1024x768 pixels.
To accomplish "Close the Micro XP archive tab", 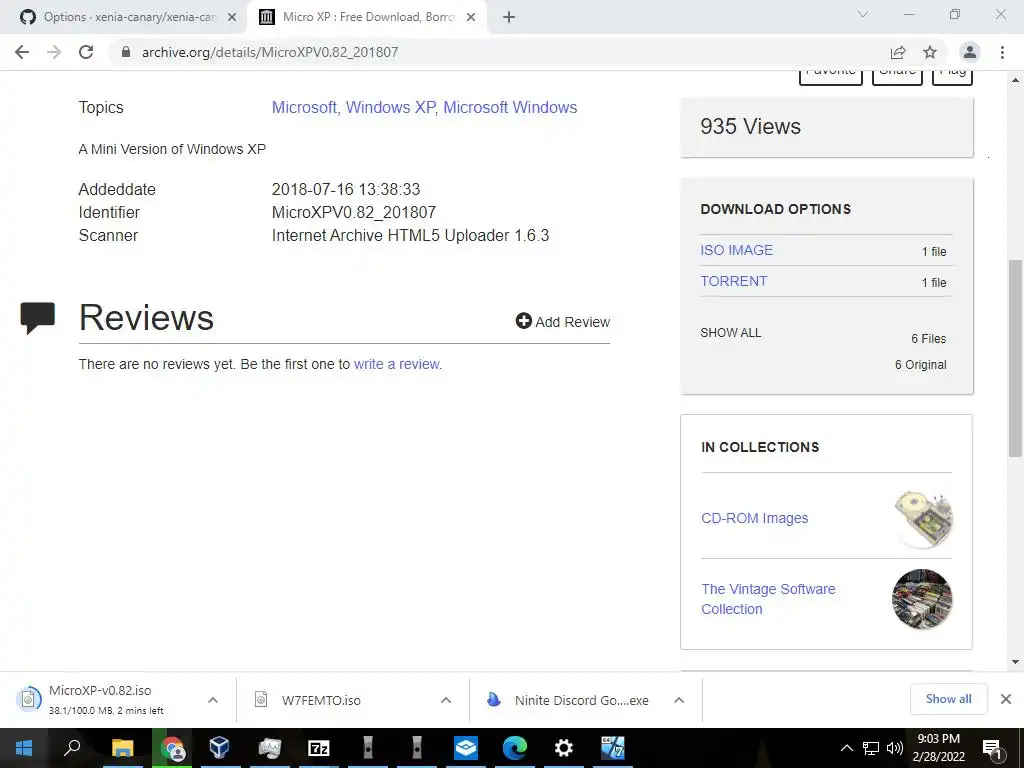I will 471,17.
